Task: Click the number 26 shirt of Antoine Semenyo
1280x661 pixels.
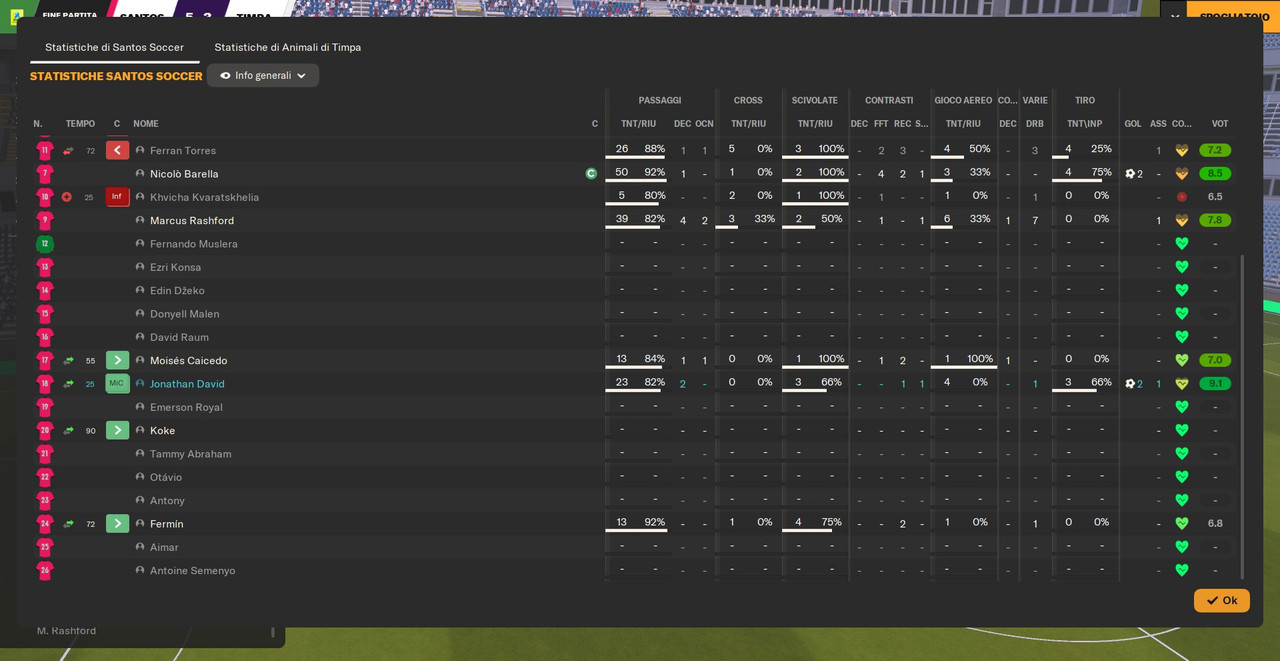Action: point(45,570)
